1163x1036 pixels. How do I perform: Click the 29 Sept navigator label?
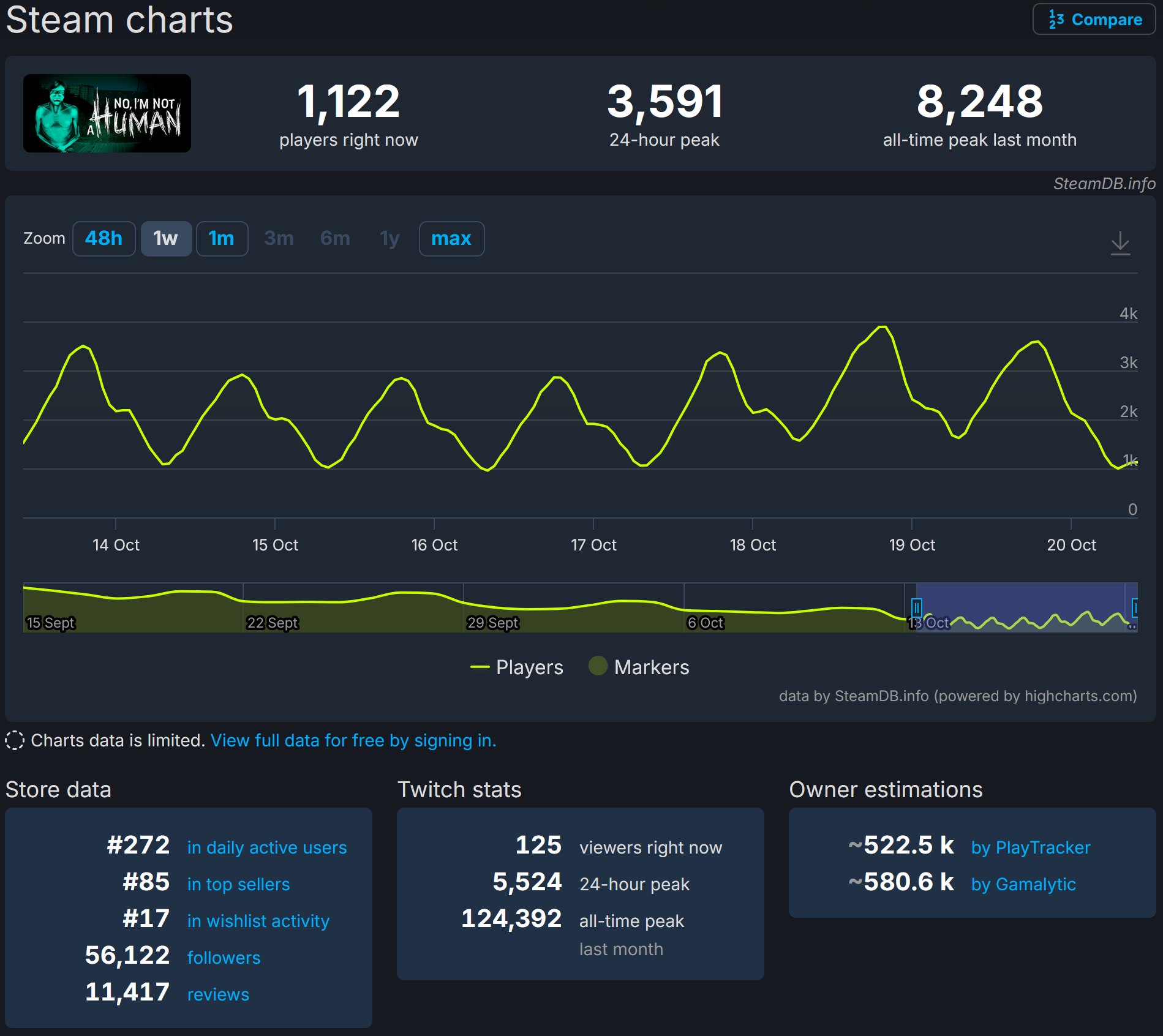coord(492,623)
